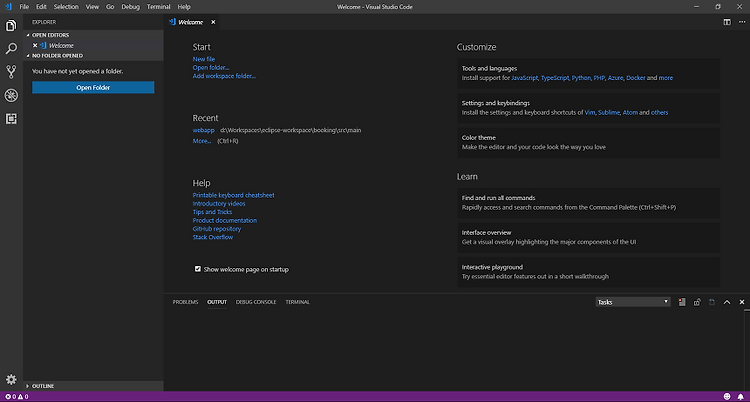This screenshot has height=402, width=750.
Task: Open the Explorer view in activity bar
Action: [11, 25]
